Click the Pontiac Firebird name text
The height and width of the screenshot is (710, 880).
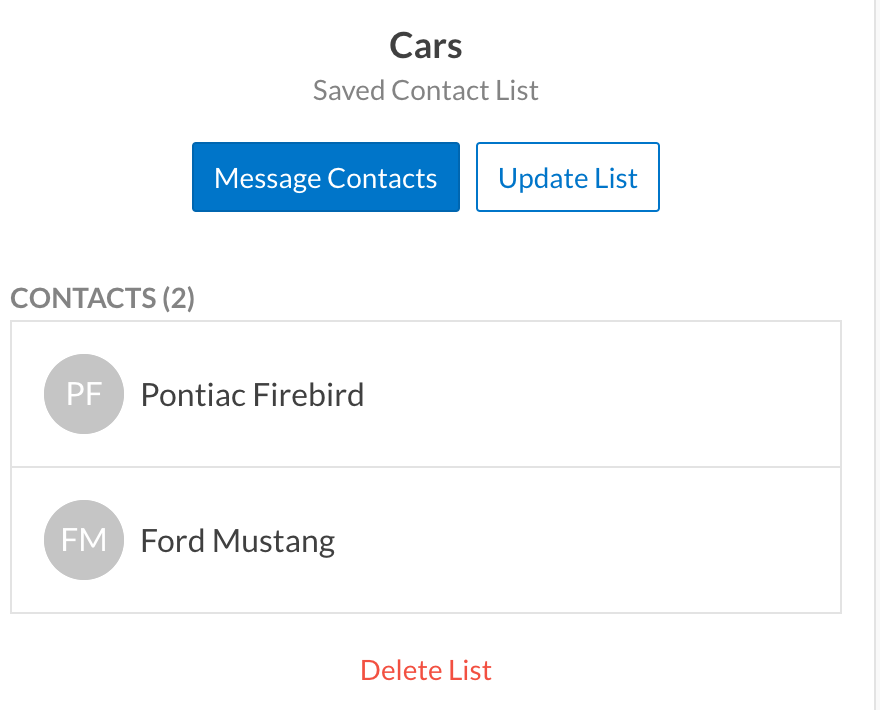coord(252,395)
